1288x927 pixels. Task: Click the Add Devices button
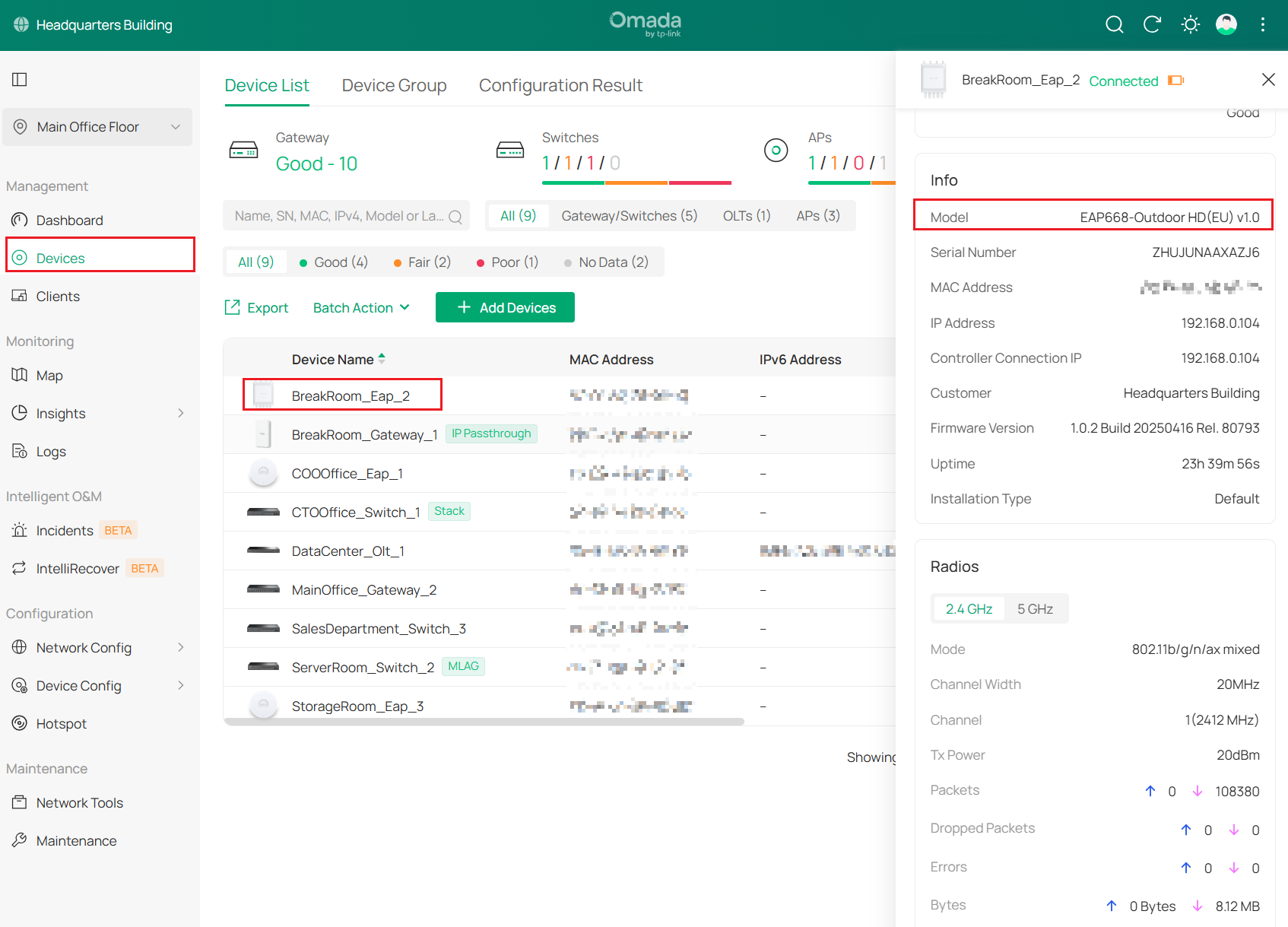point(505,307)
